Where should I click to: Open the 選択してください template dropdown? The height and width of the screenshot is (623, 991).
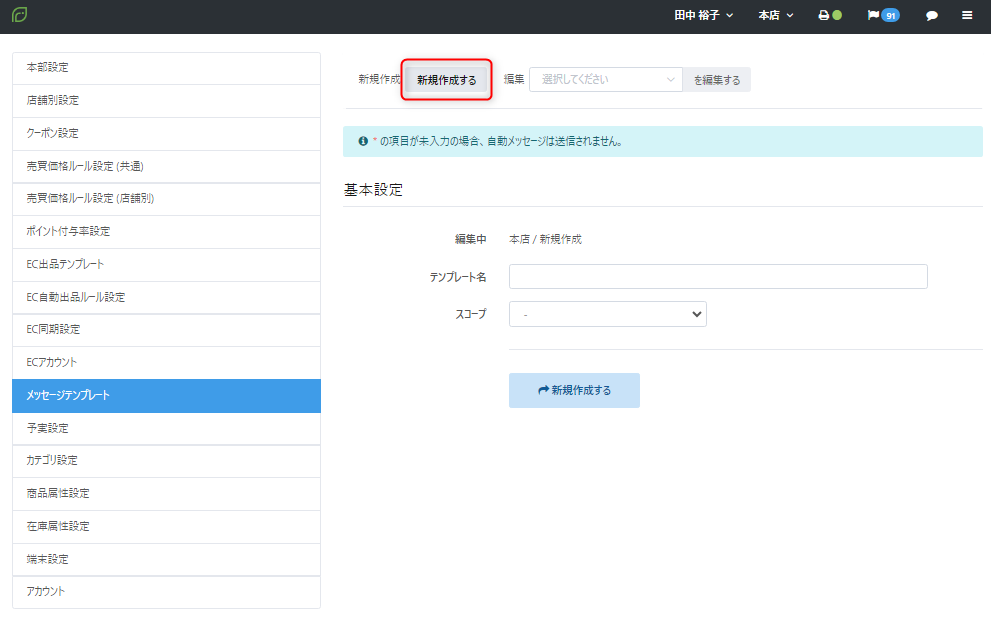[x=605, y=80]
